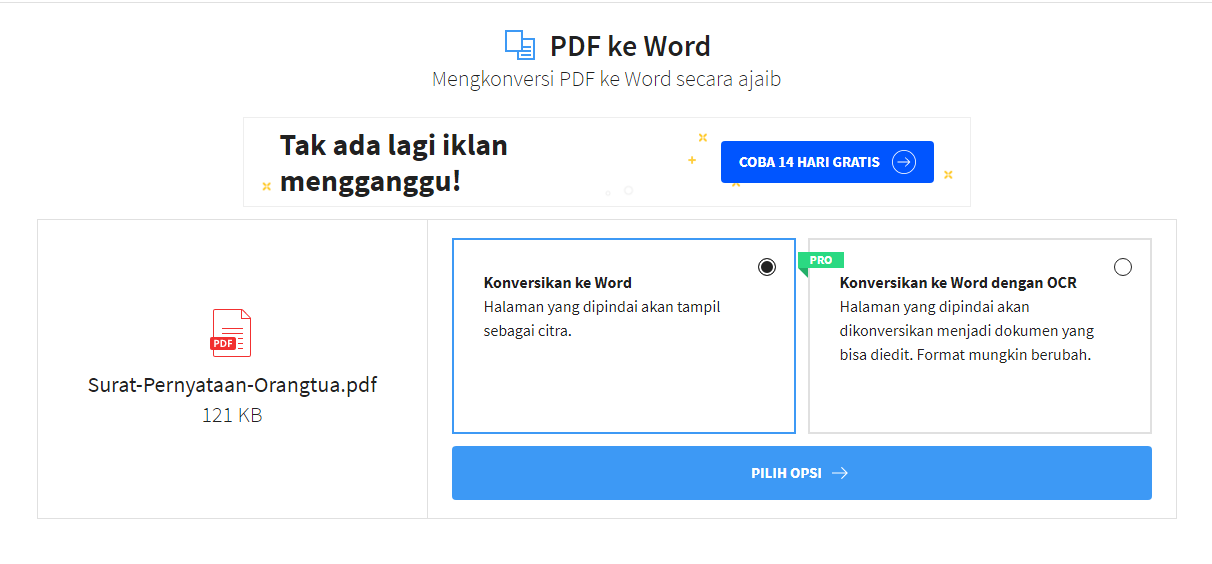The width and height of the screenshot is (1212, 564).
Task: Click the 'tampil sebagai citra' option description
Action: tap(602, 319)
